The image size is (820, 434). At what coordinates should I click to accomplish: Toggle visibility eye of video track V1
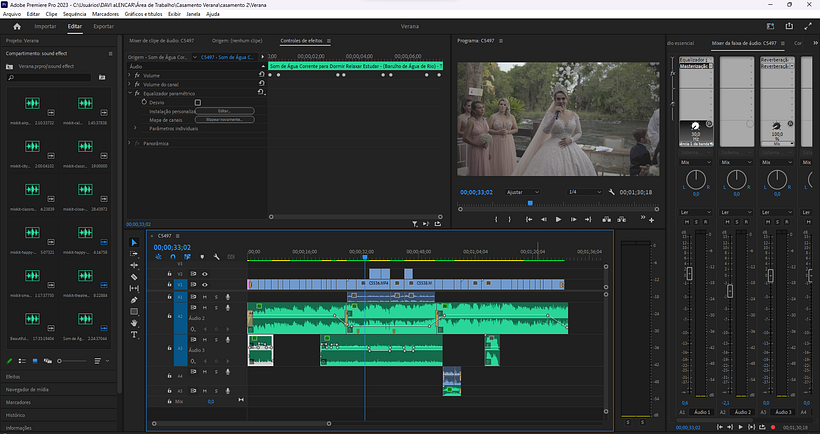point(205,285)
